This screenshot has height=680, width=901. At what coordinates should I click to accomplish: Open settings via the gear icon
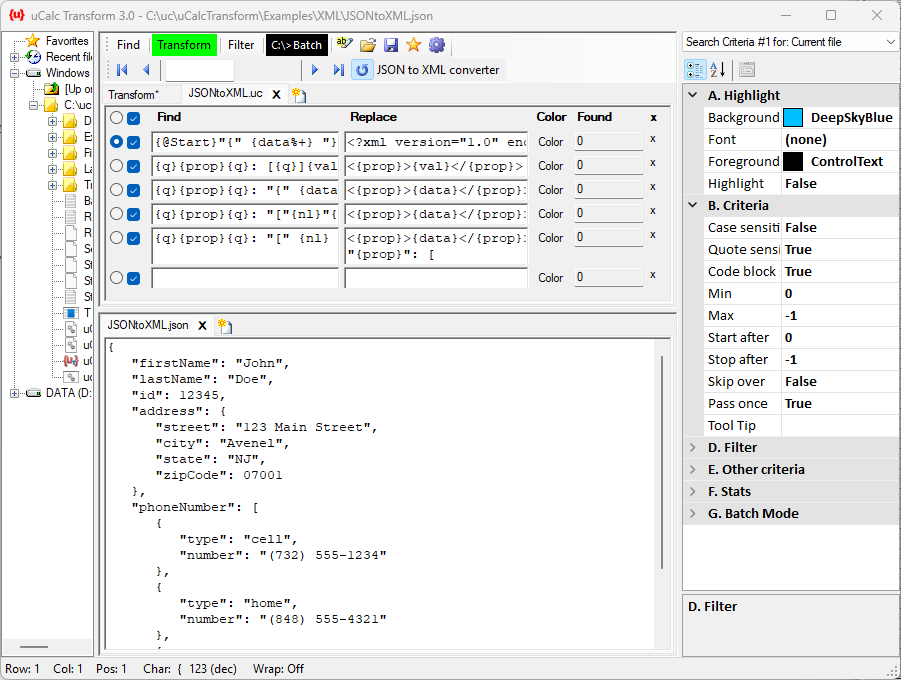point(437,45)
